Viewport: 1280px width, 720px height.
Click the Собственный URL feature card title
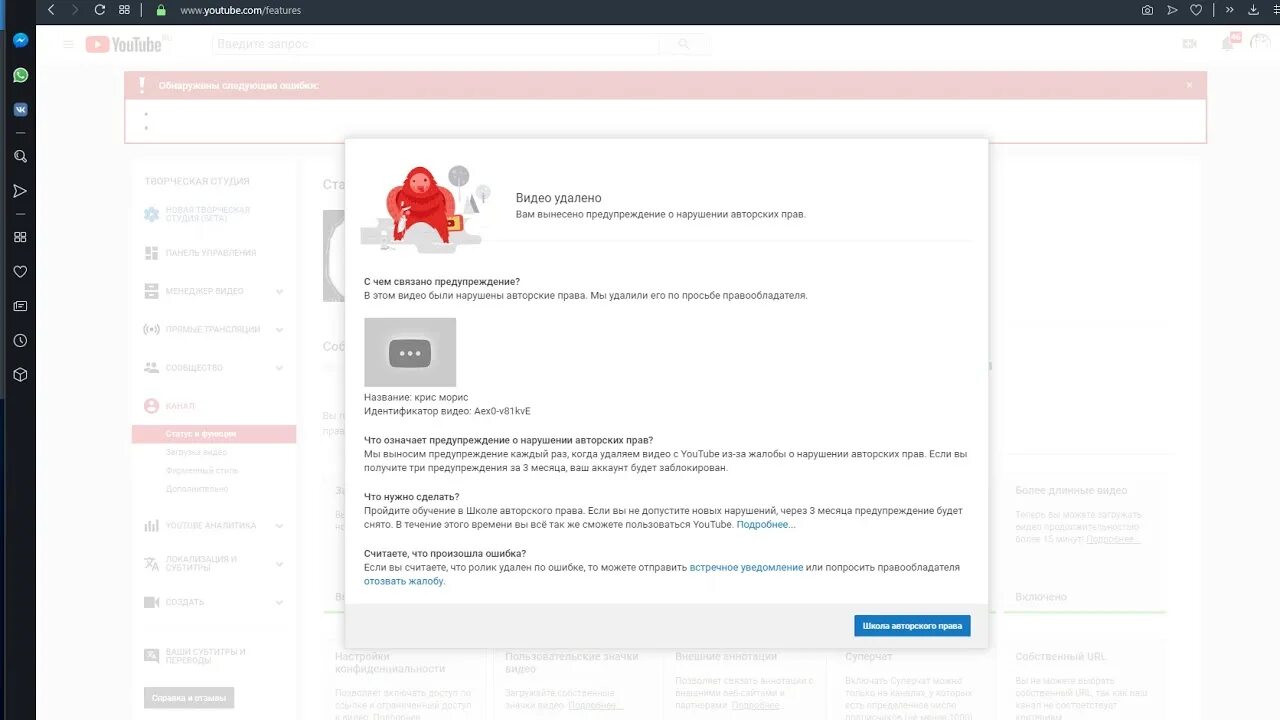[x=1060, y=656]
